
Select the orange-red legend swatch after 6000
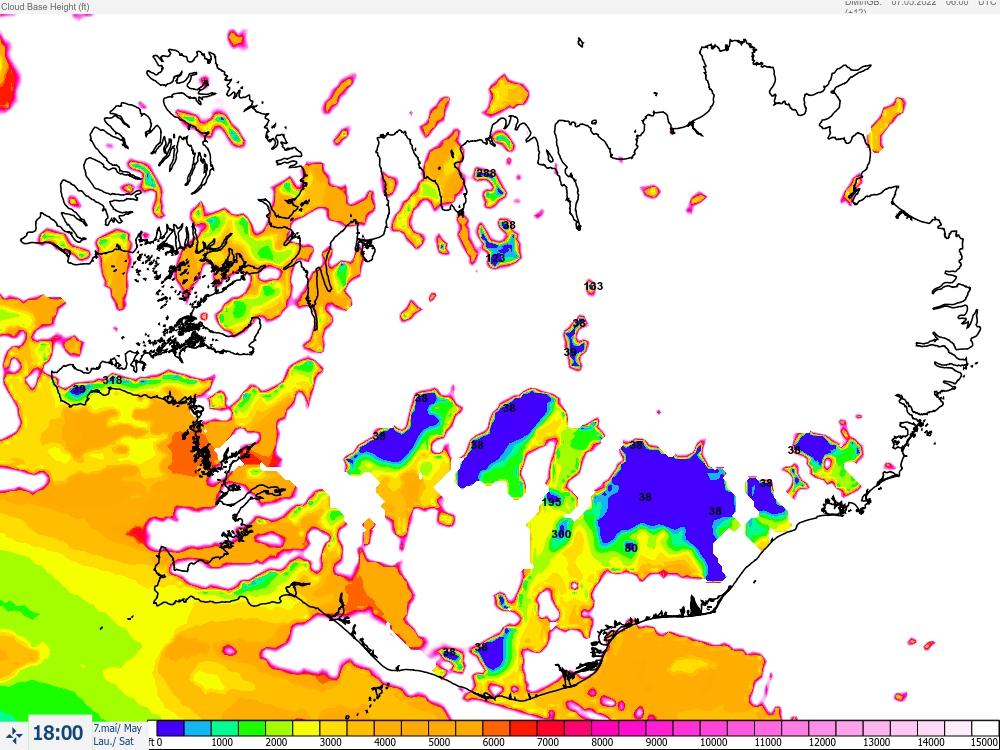pos(496,728)
